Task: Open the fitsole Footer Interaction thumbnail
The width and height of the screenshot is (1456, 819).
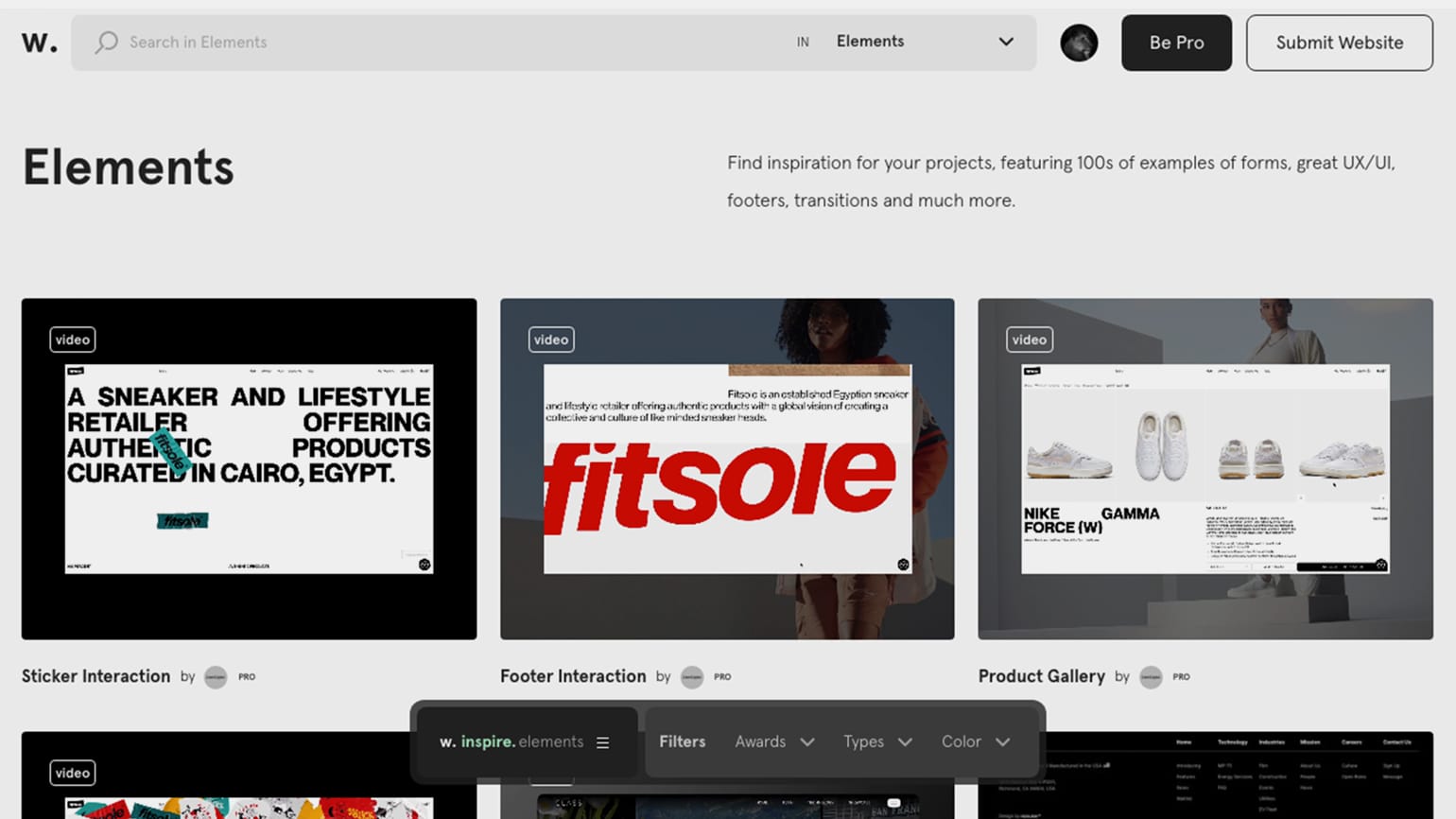Action: click(x=727, y=469)
